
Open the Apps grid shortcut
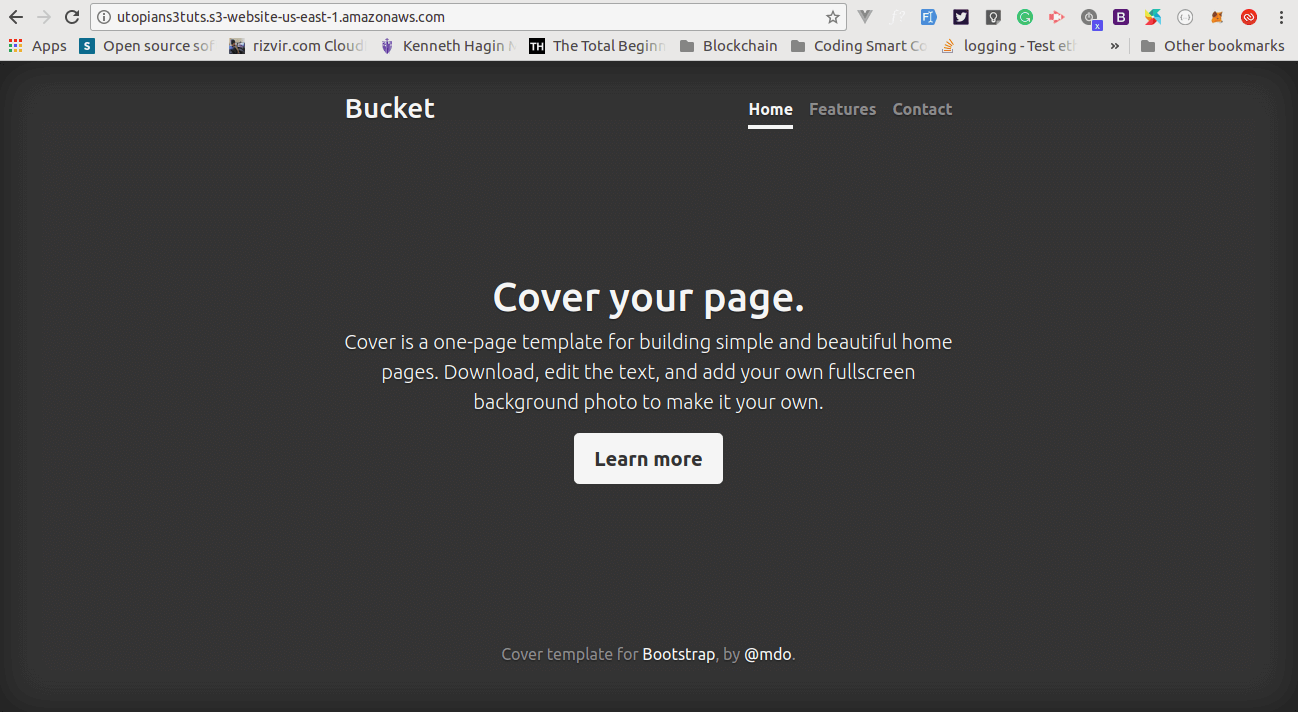tap(37, 46)
